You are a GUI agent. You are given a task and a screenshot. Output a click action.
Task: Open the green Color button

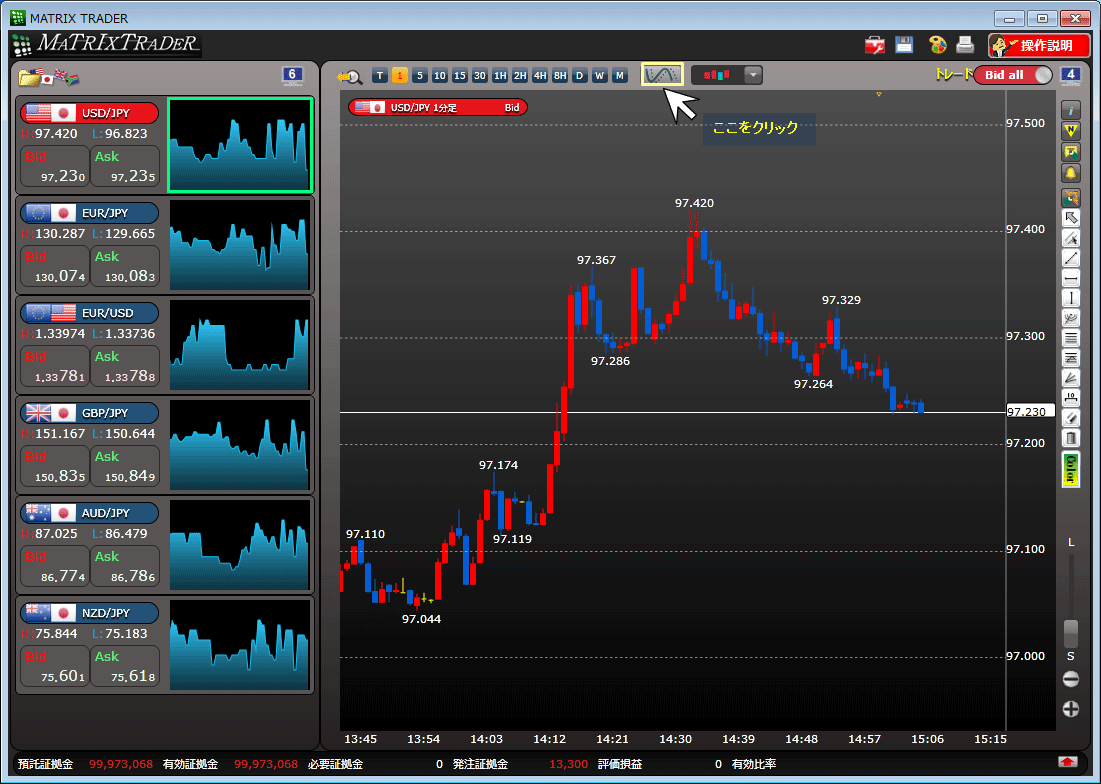pyautogui.click(x=1070, y=470)
